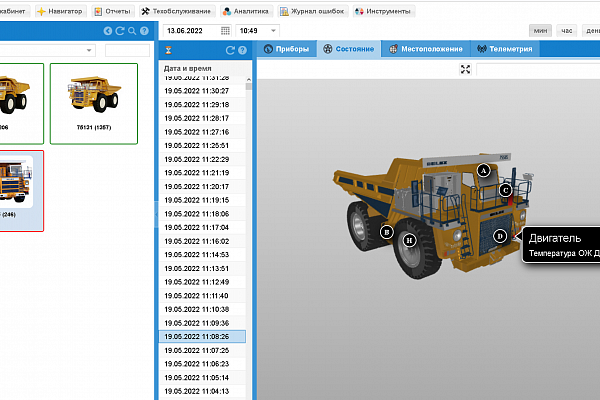Select the highlighted row 19.05.2022 11:08:26
The width and height of the screenshot is (600, 400).
coord(202,336)
